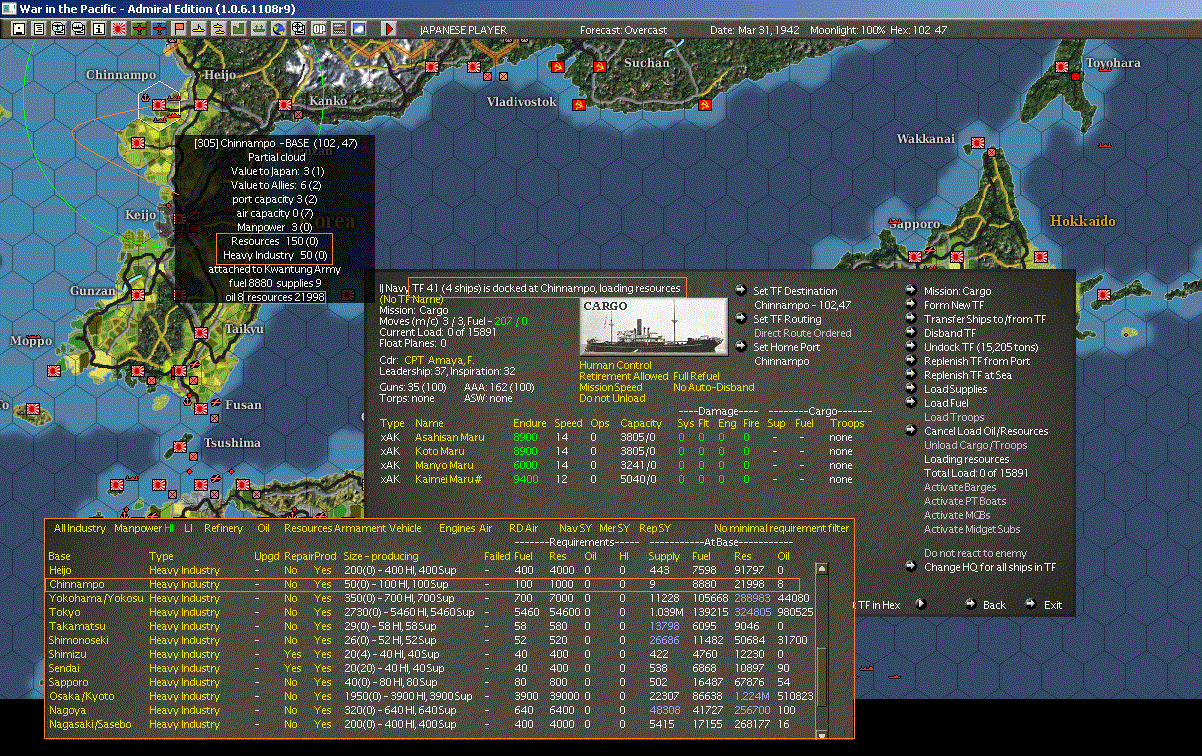Click Cancel Load Oil/Resources
The image size is (1202, 756).
(x=986, y=431)
